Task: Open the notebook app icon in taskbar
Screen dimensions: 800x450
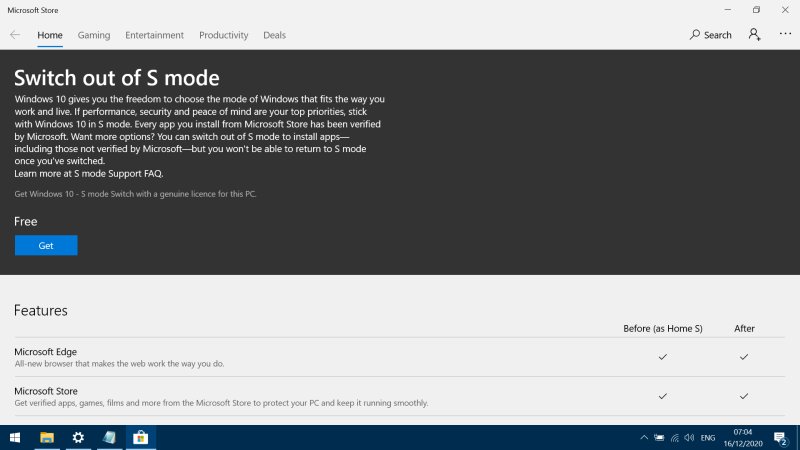Action: [x=109, y=438]
